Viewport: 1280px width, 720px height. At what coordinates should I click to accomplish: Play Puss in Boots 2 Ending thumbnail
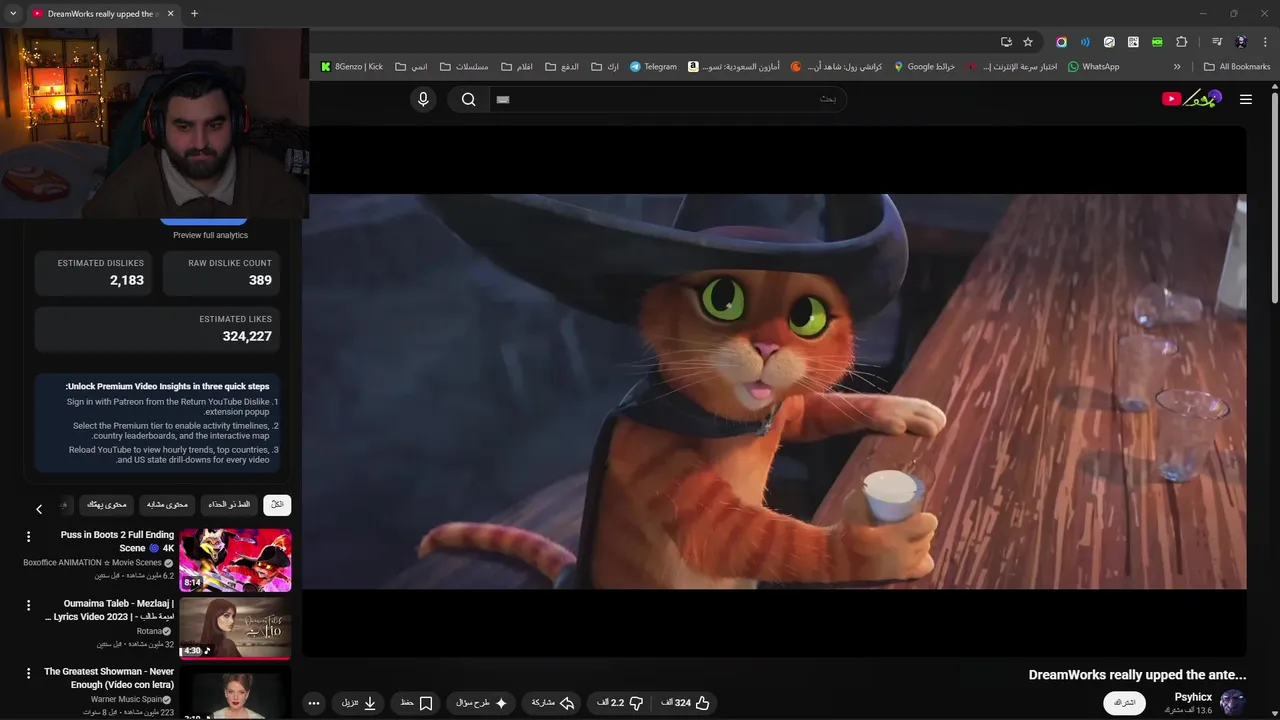[235, 560]
